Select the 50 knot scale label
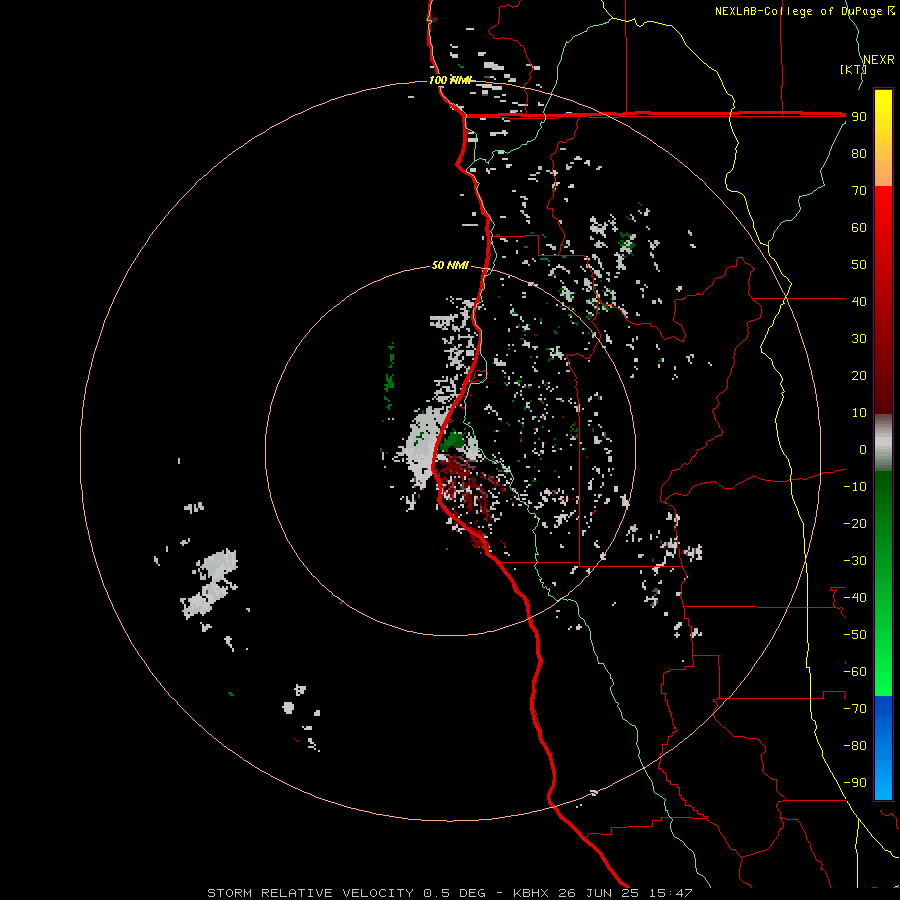The height and width of the screenshot is (900, 900). (859, 265)
